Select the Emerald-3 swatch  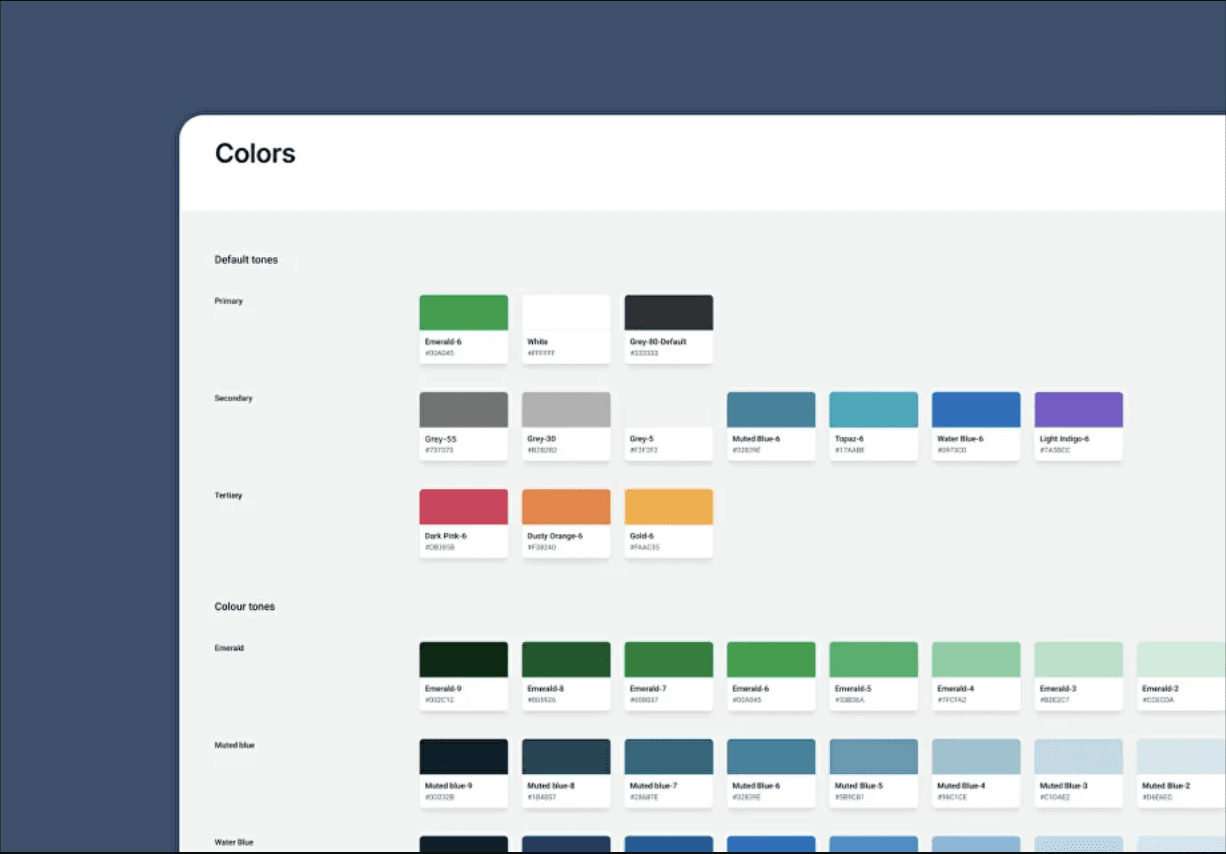pyautogui.click(x=1078, y=676)
